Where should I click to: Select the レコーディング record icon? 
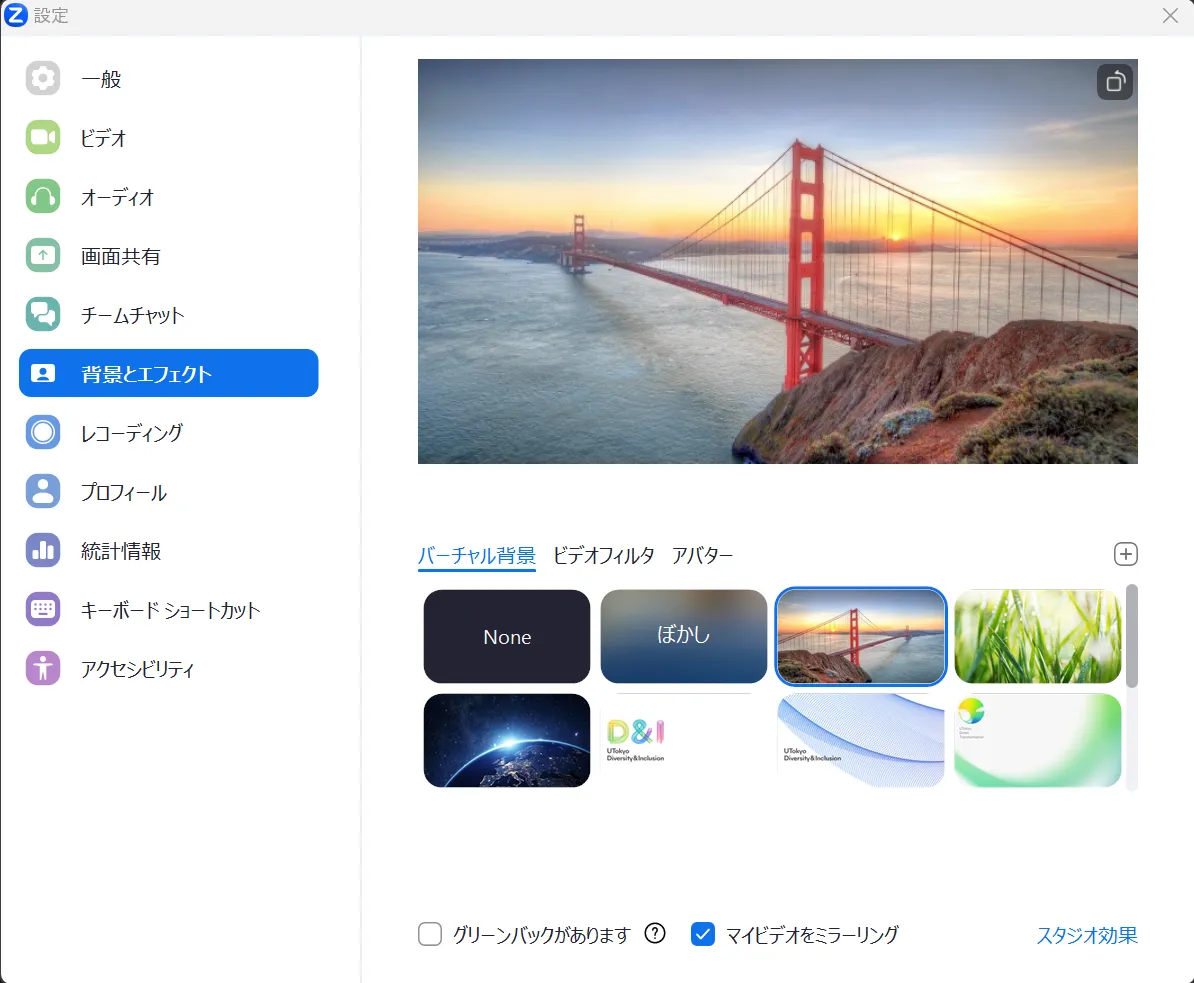pos(43,433)
